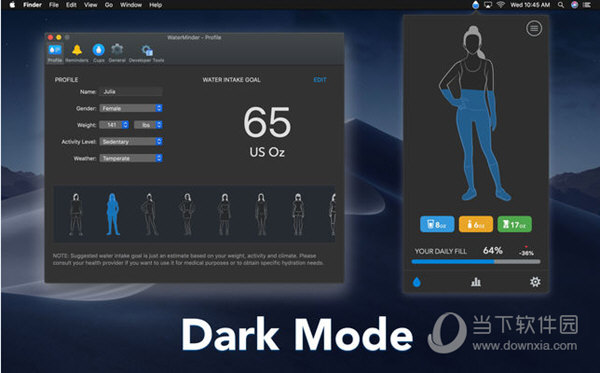This screenshot has height=373, width=600.
Task: Open the View menu in the menu bar
Action: point(90,5)
